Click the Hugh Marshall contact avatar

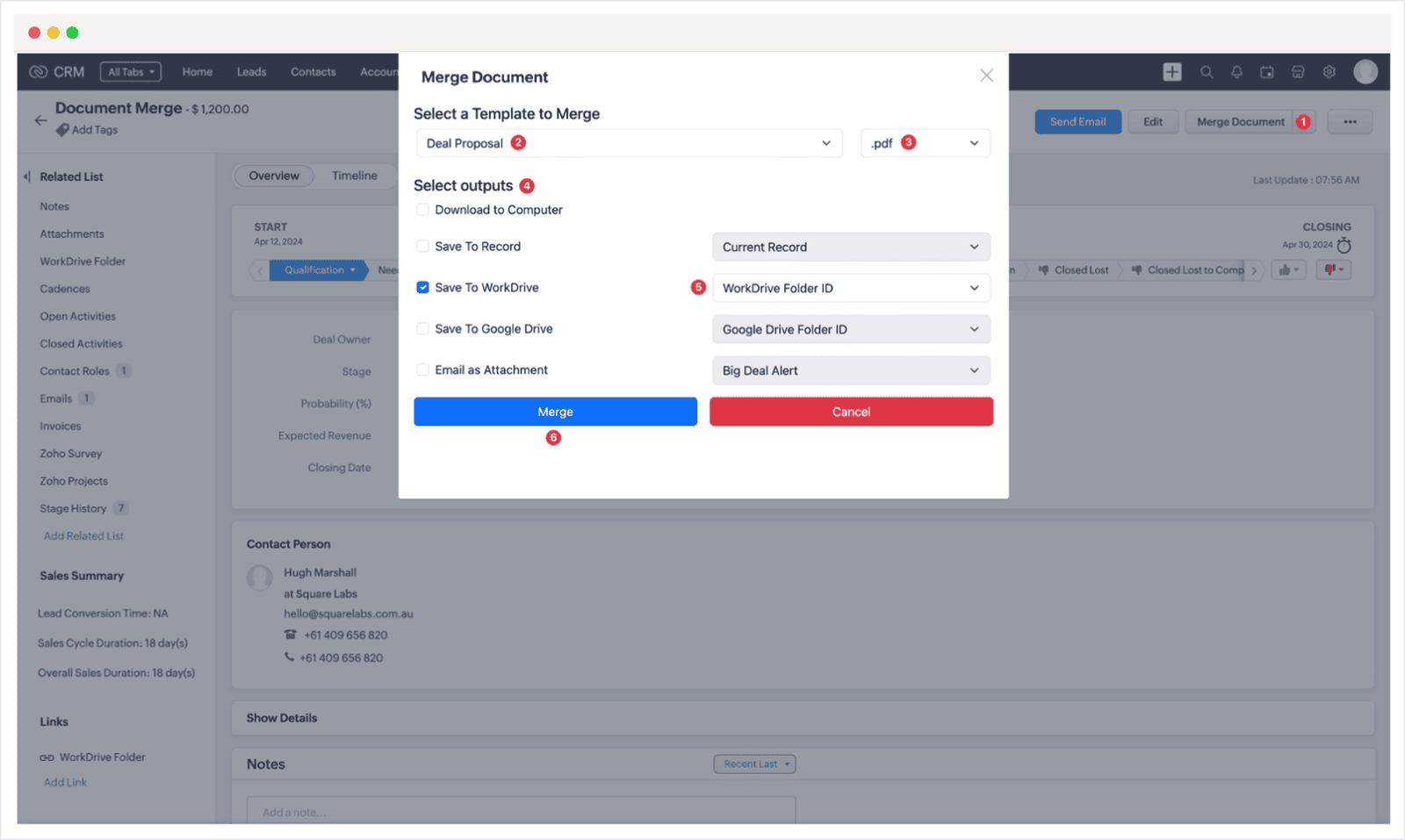point(260,578)
